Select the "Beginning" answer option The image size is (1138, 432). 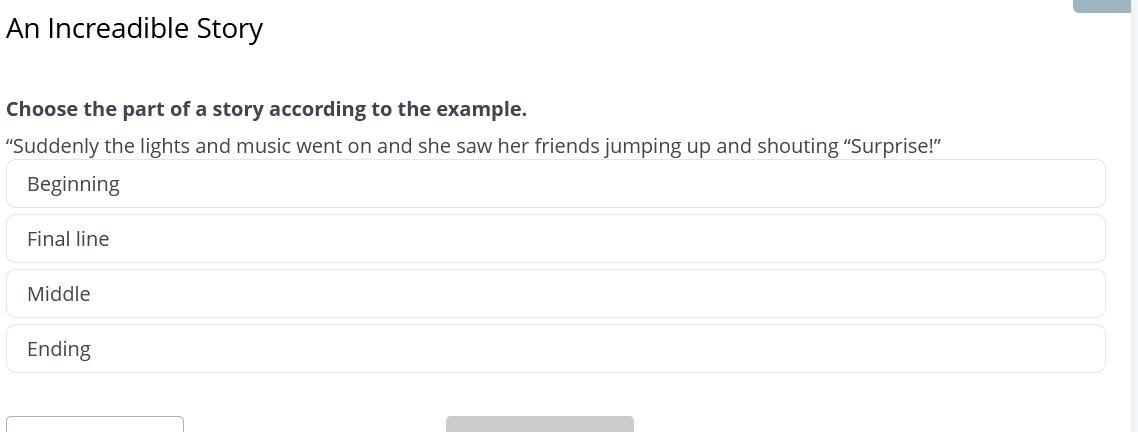[x=555, y=184]
